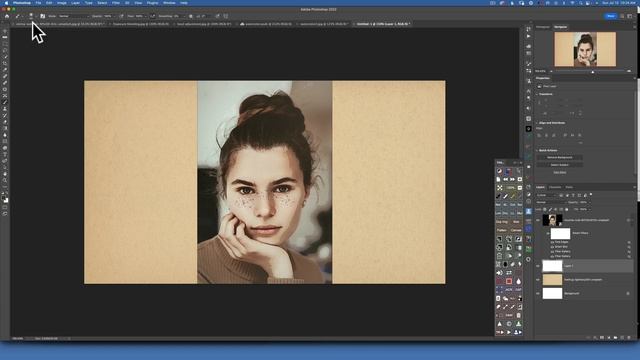Viewport: 640px width, 360px height.
Task: Click the Navigator preview thumbnail
Action: (585, 49)
